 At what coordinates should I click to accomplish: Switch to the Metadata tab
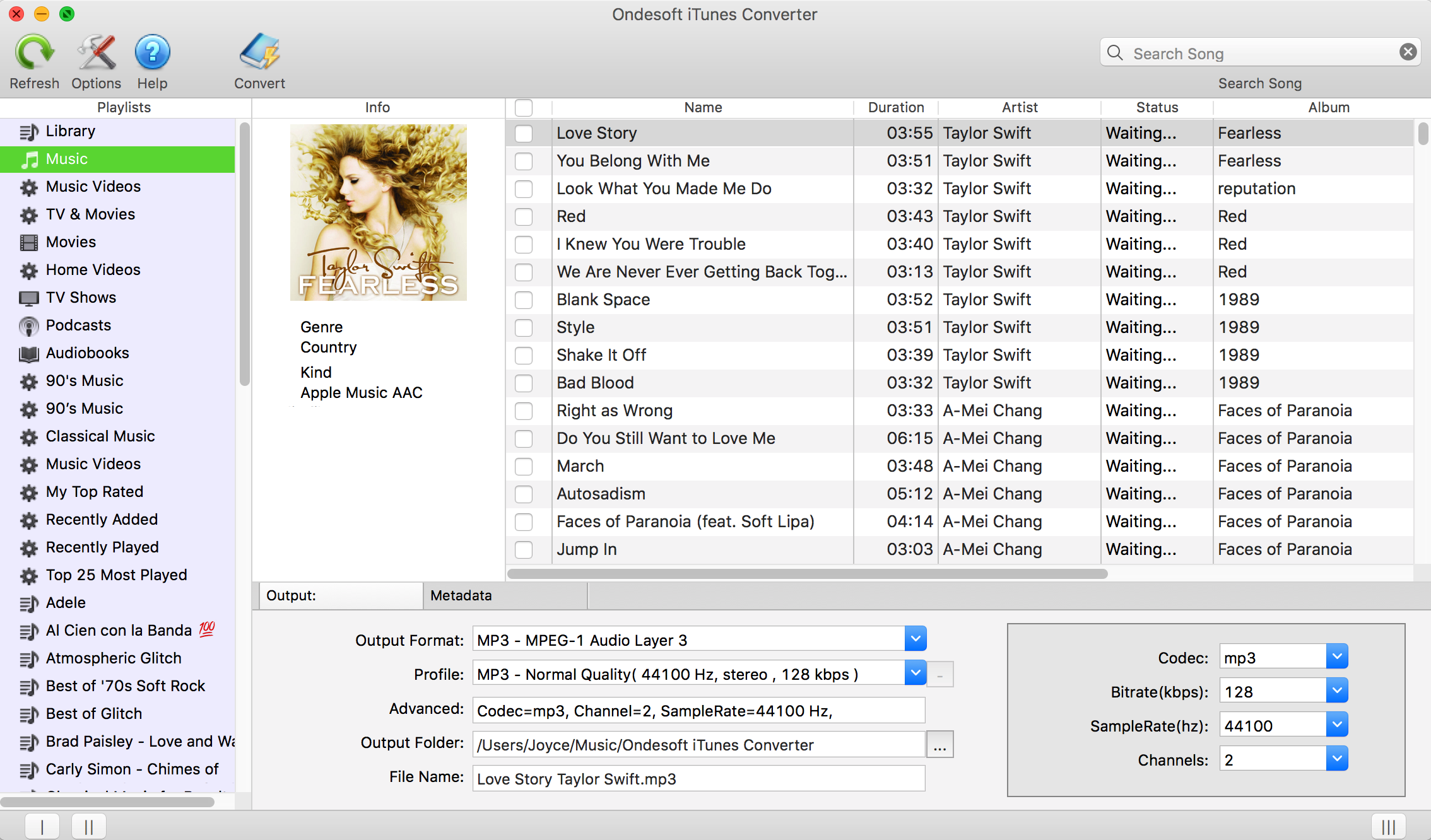[461, 594]
